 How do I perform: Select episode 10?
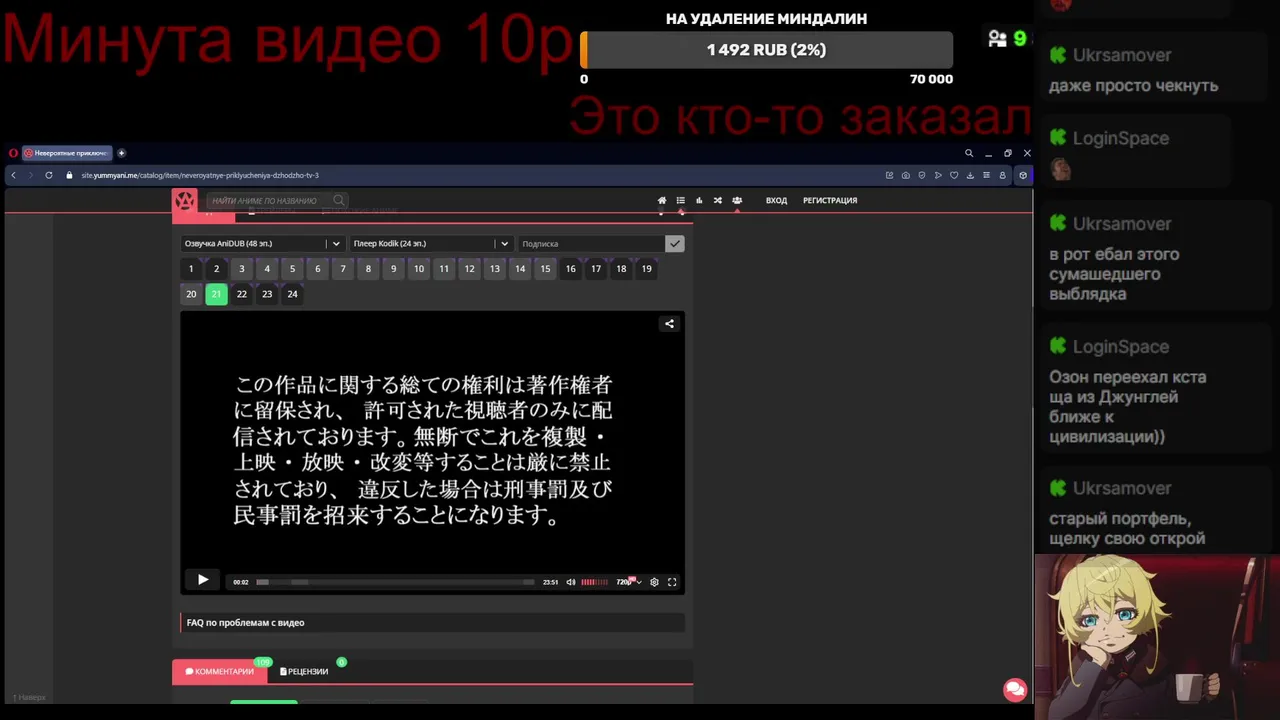click(418, 268)
